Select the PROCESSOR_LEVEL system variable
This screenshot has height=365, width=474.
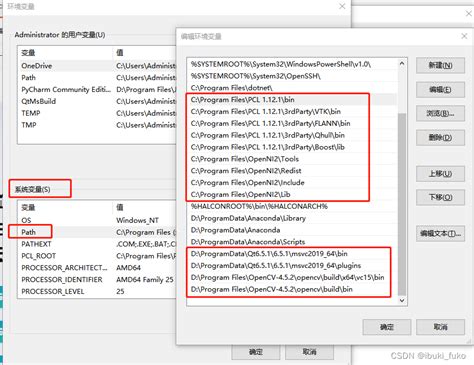pos(97,291)
